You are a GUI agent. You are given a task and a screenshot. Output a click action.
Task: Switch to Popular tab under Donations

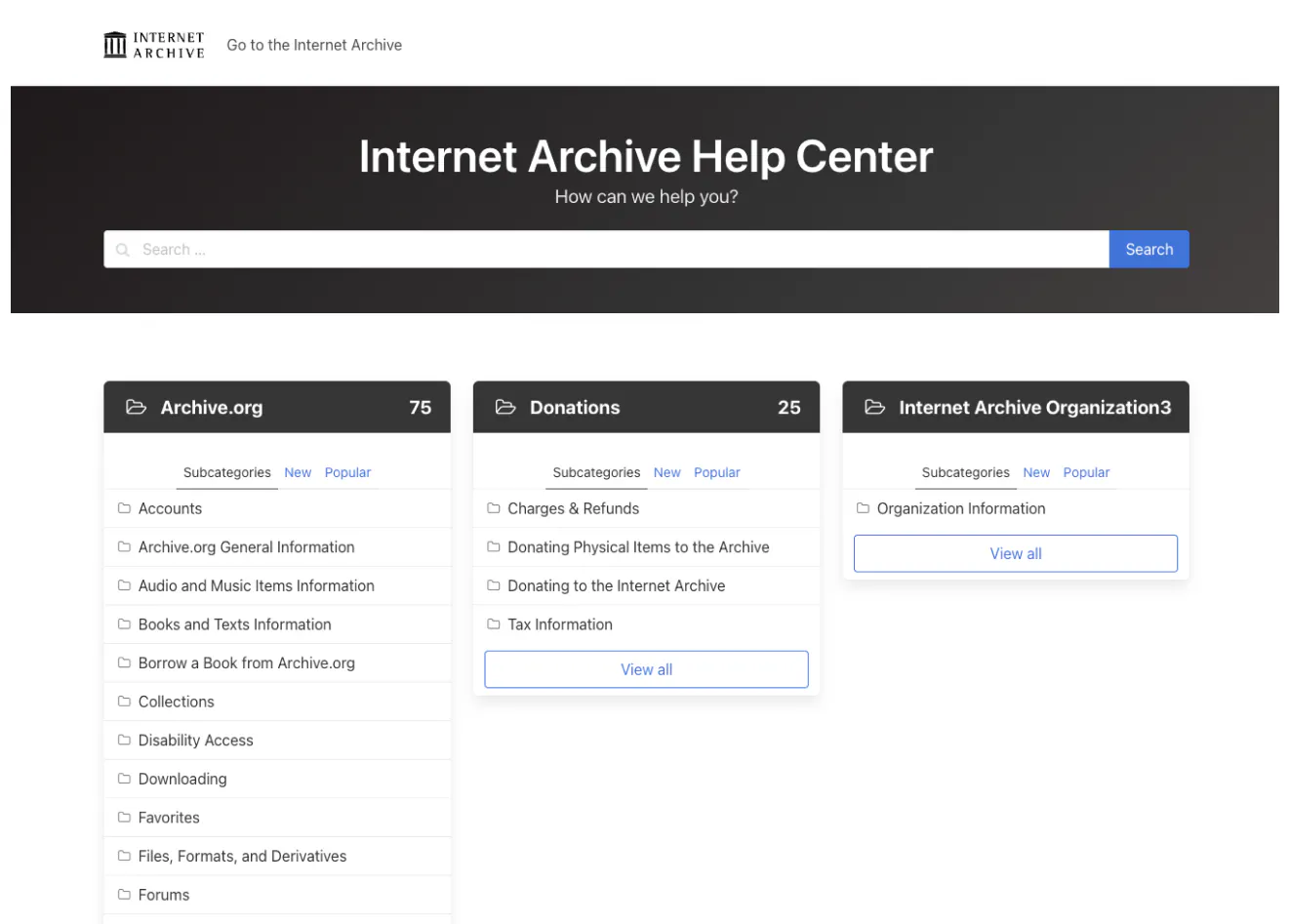click(x=716, y=472)
